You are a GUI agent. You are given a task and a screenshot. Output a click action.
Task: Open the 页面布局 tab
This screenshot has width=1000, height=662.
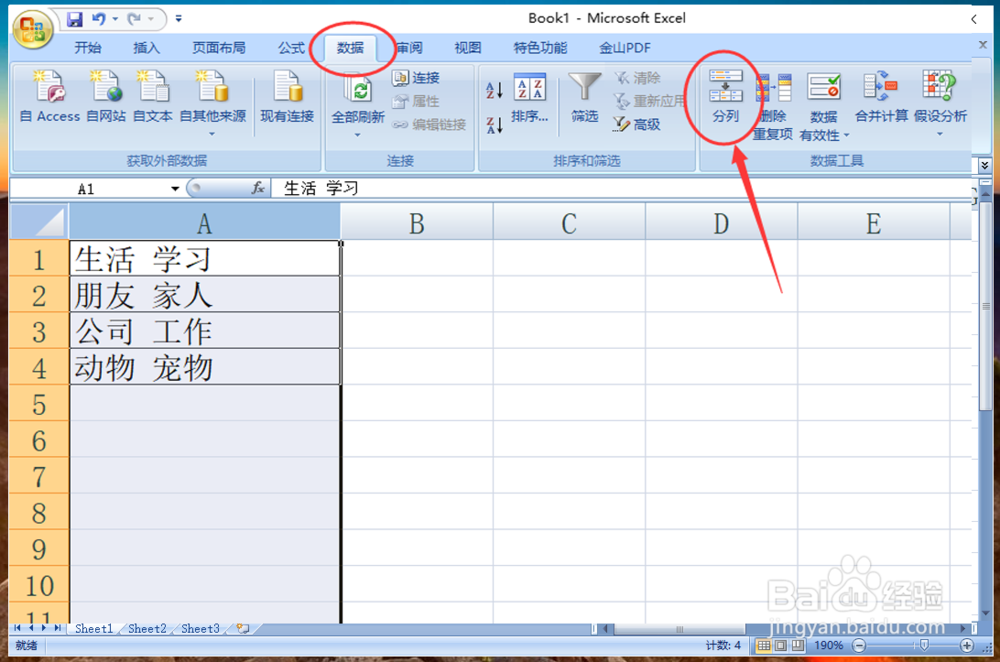click(x=219, y=48)
